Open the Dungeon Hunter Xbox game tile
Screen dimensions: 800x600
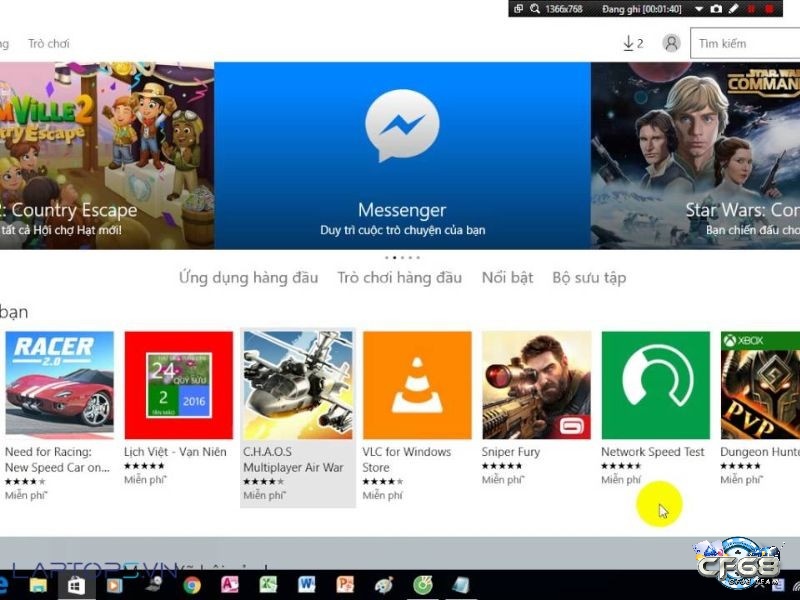click(760, 408)
